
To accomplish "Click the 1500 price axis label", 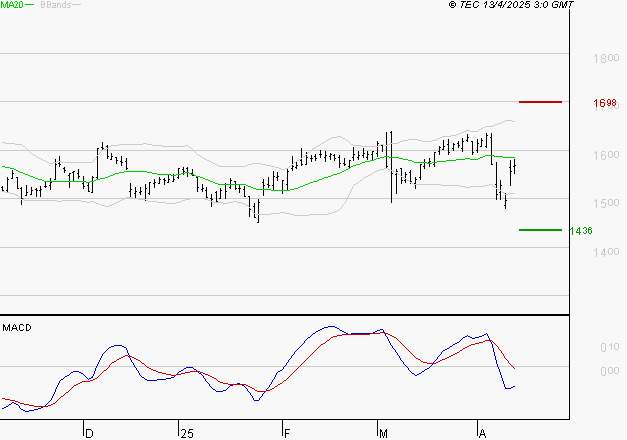I will coord(606,204).
